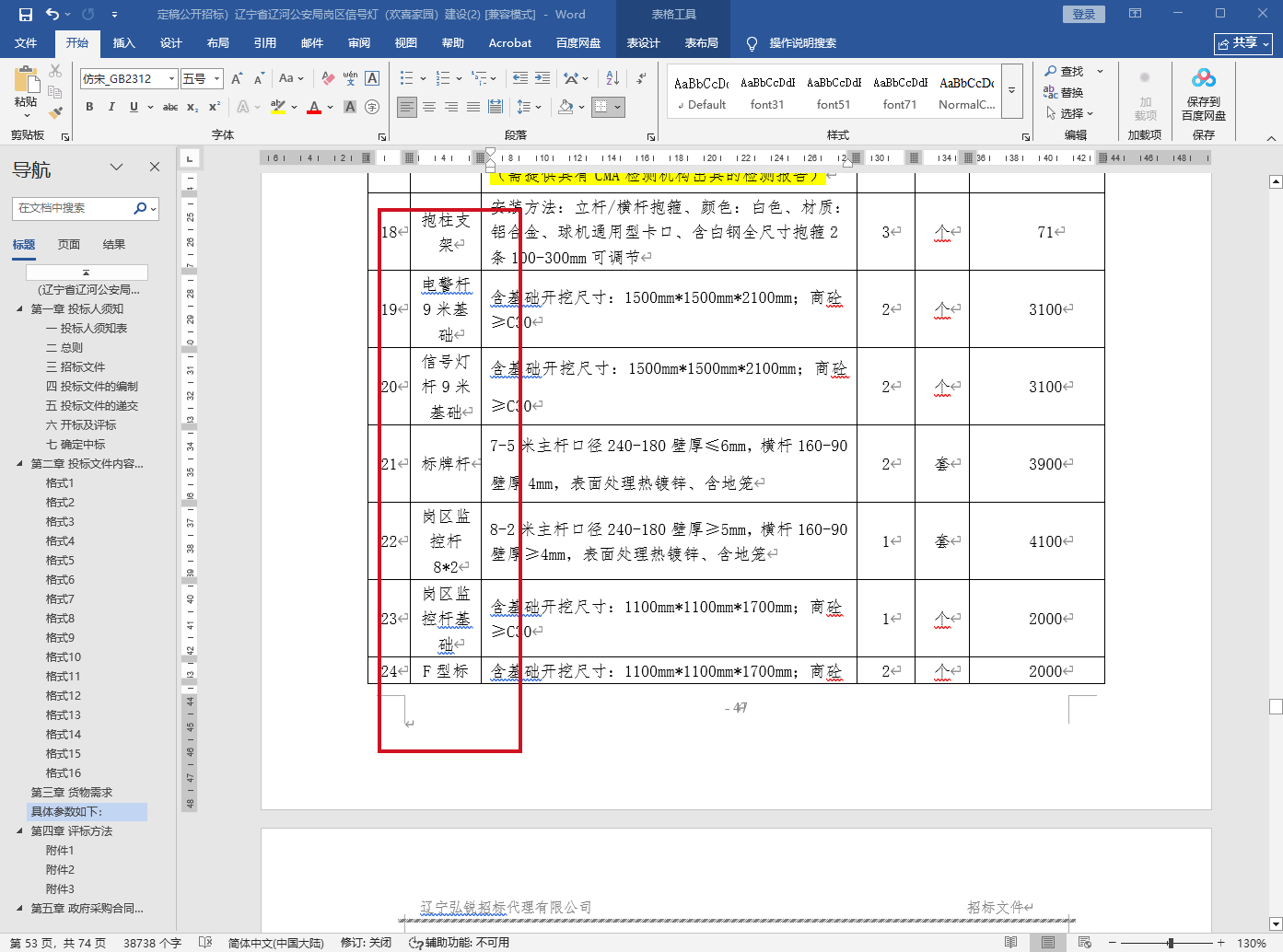Open the 文件 (File) menu

26,43
